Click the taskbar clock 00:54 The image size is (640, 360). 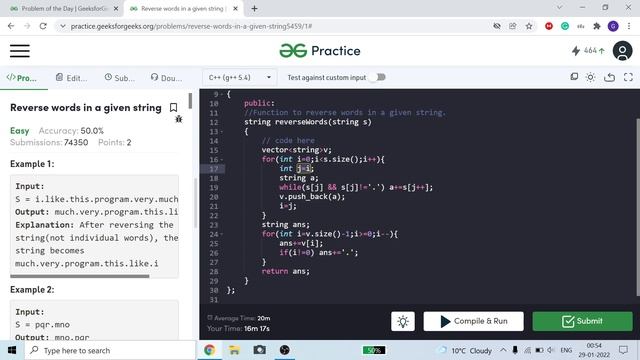pos(594,350)
